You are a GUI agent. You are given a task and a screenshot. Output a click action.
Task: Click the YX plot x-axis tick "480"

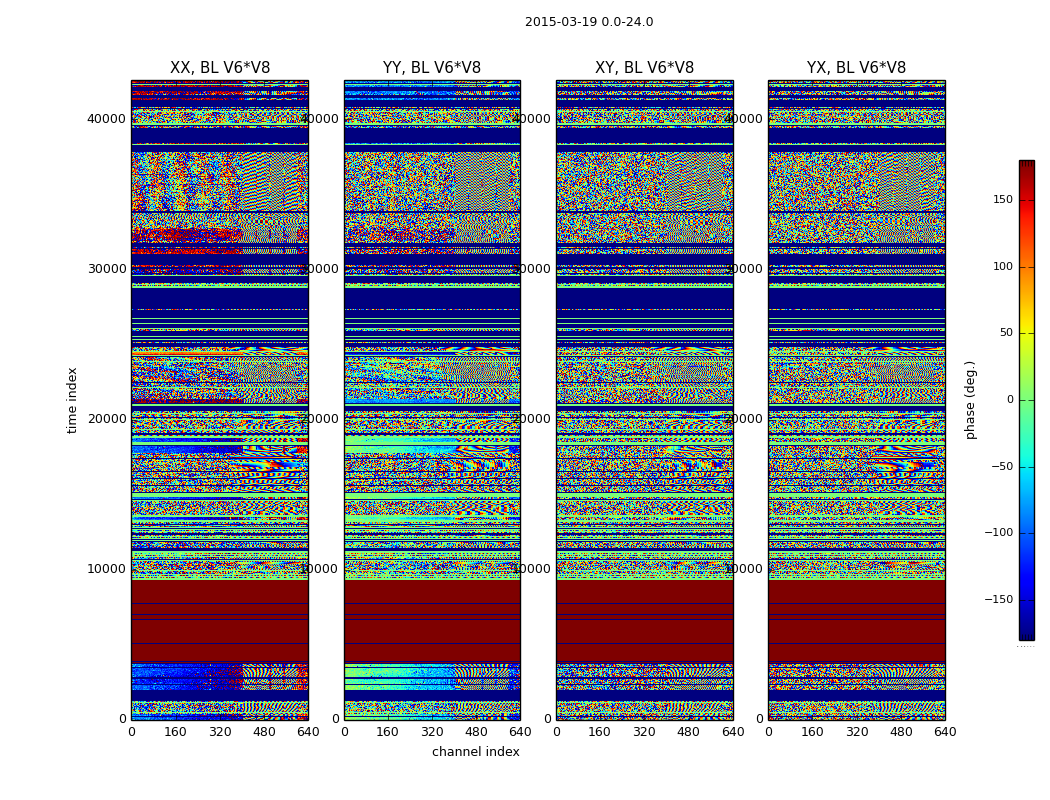coord(901,732)
